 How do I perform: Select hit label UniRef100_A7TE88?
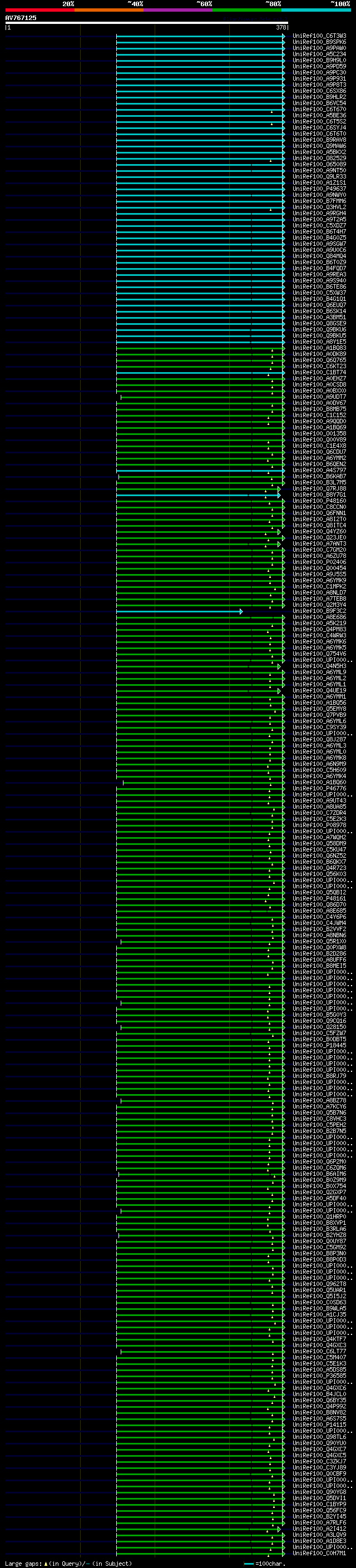[319, 599]
